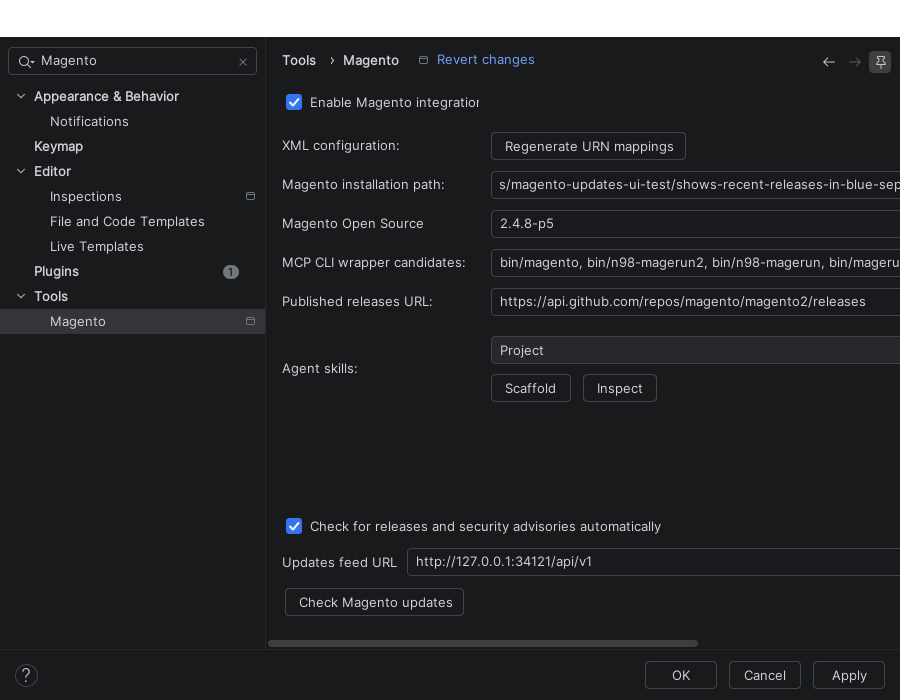Click the Scaffold button

531,388
